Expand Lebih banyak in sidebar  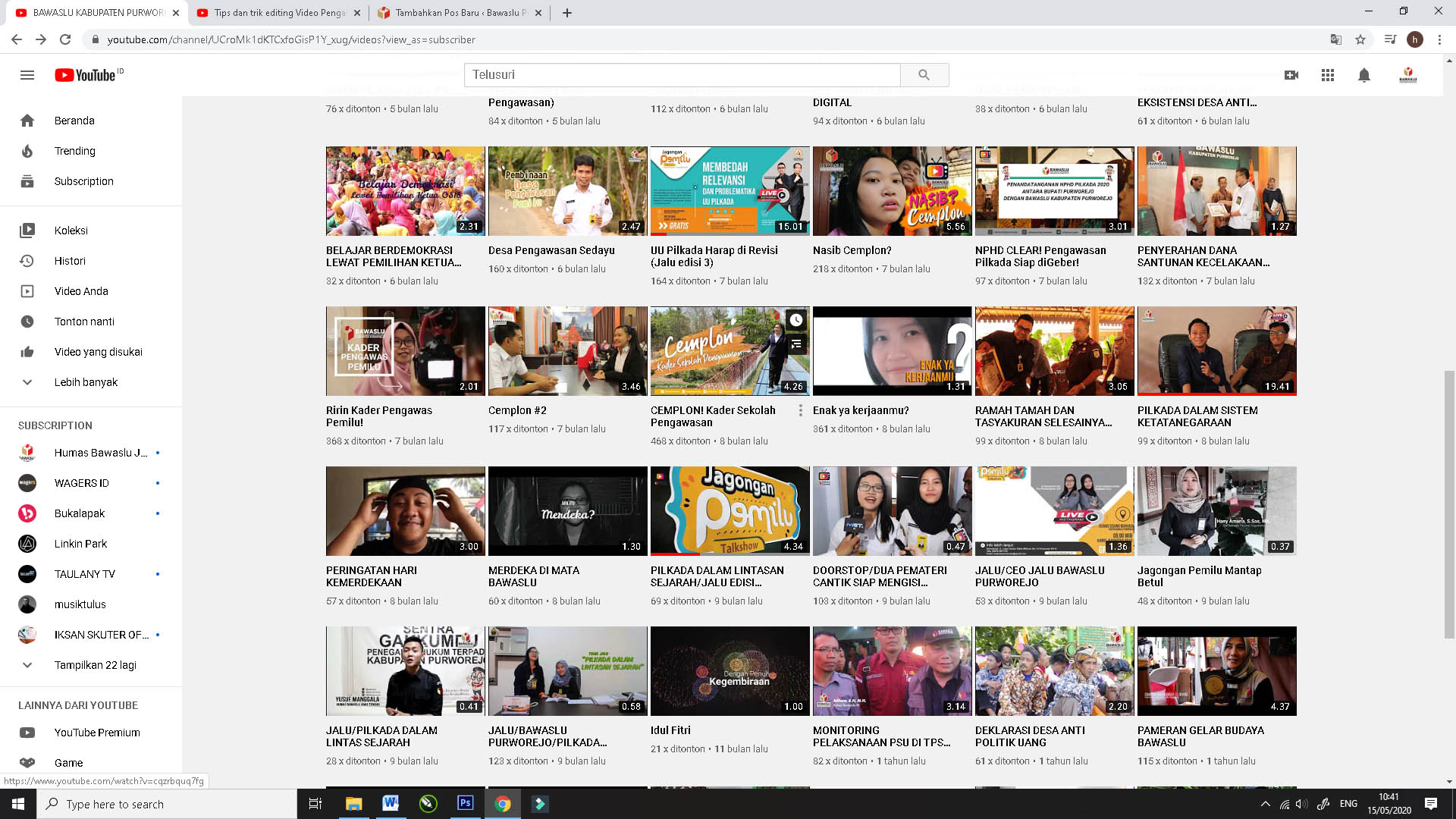click(86, 382)
